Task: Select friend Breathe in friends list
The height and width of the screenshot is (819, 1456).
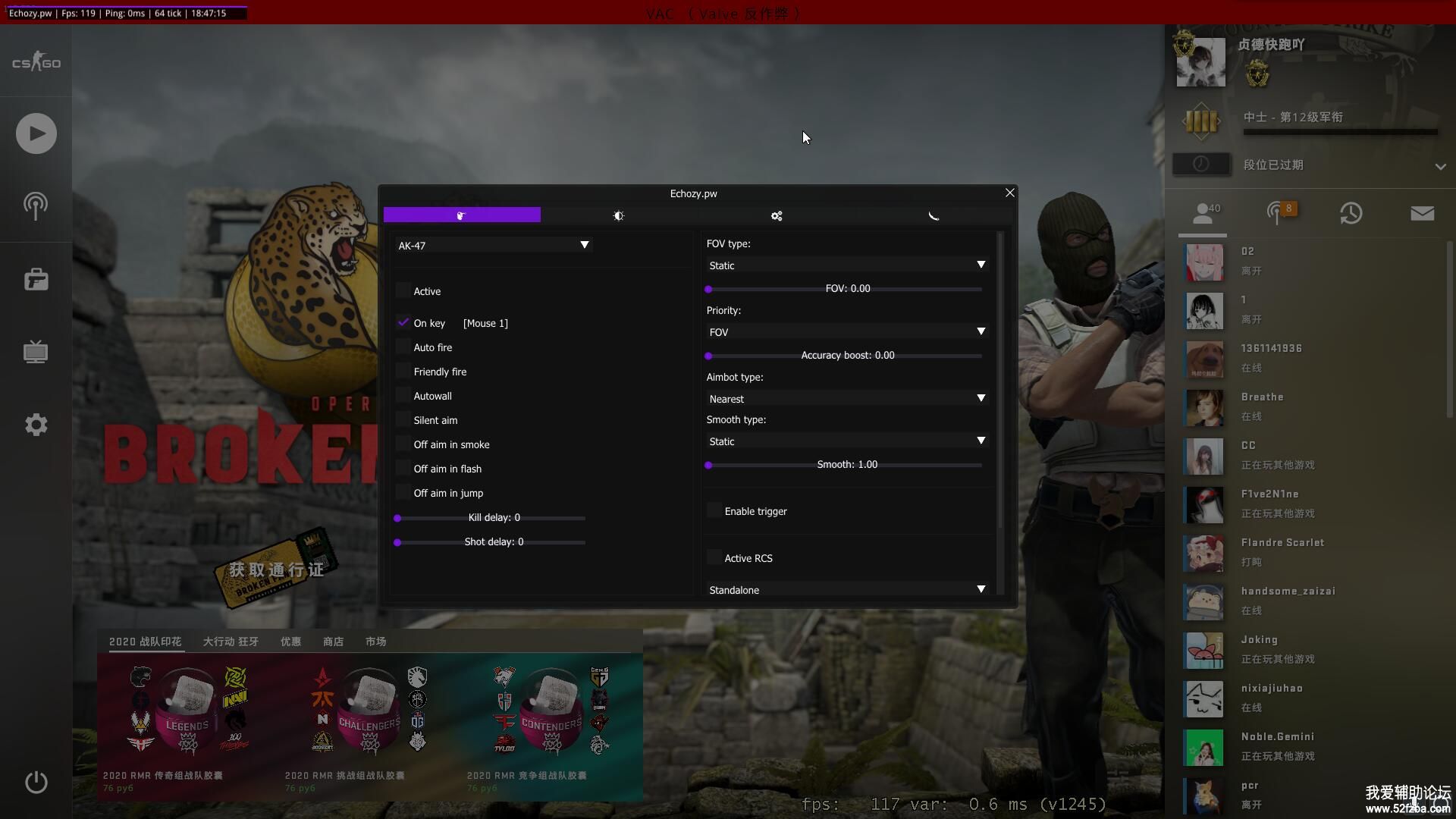Action: click(1312, 407)
